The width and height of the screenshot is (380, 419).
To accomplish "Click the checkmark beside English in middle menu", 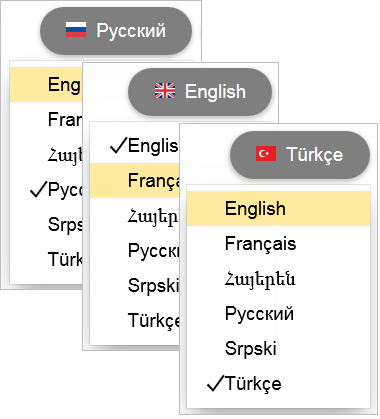I will tap(118, 145).
